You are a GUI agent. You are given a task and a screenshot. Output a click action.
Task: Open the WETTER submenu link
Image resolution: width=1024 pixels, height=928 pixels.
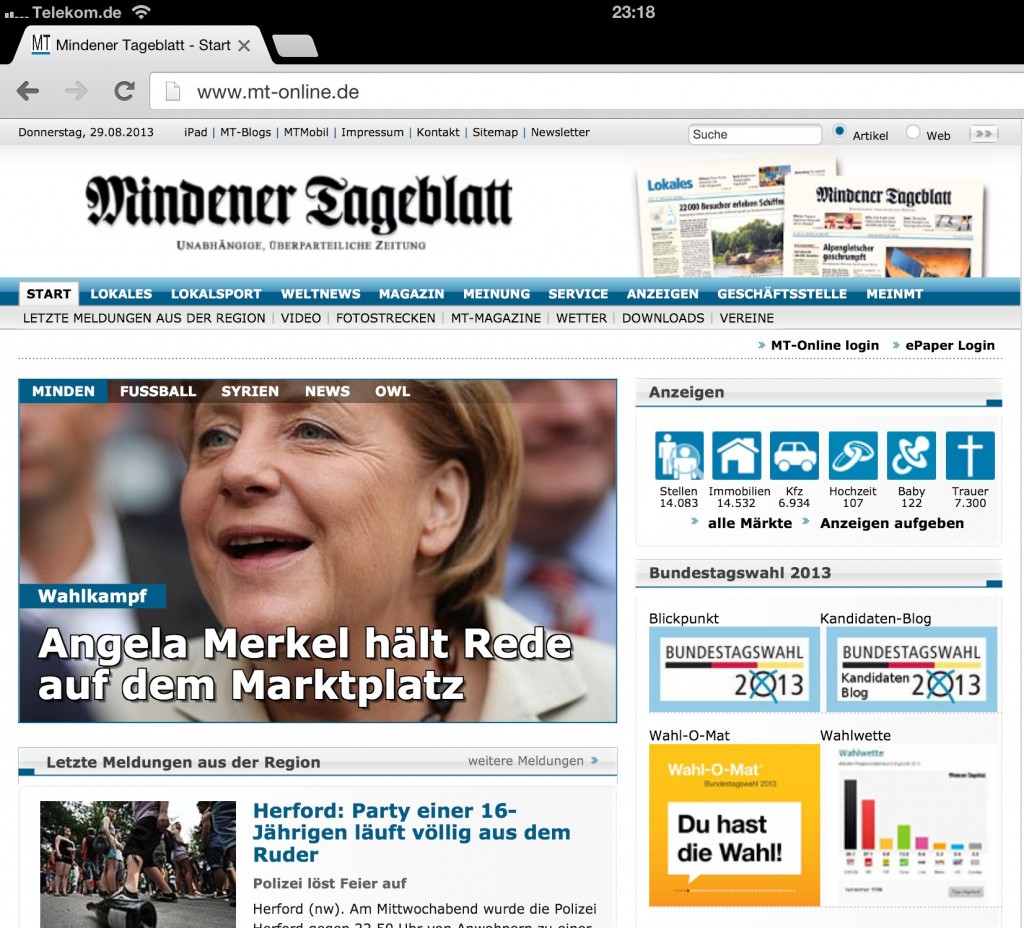582,318
